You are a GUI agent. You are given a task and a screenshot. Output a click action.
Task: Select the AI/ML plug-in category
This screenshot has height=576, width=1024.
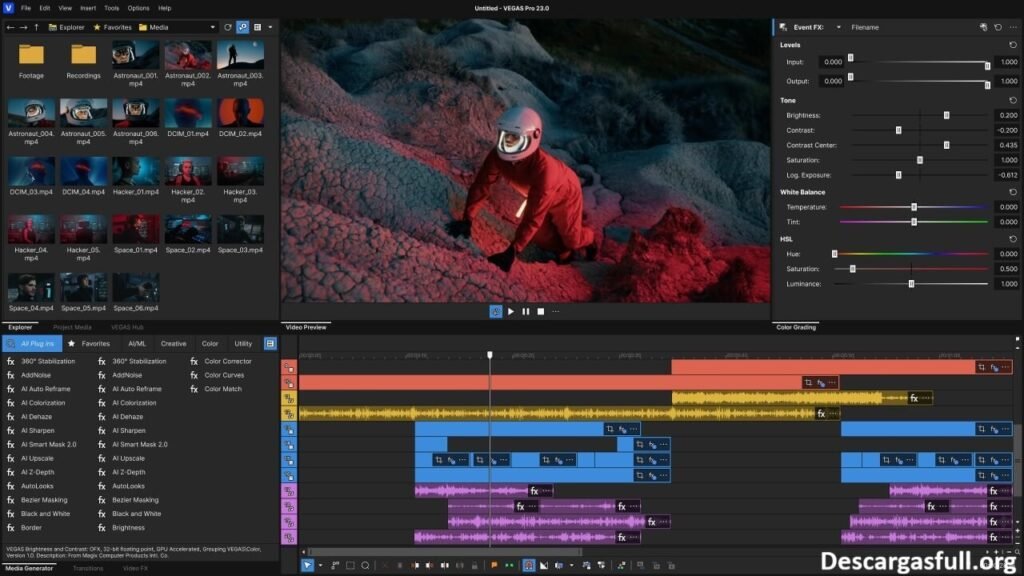pyautogui.click(x=137, y=343)
